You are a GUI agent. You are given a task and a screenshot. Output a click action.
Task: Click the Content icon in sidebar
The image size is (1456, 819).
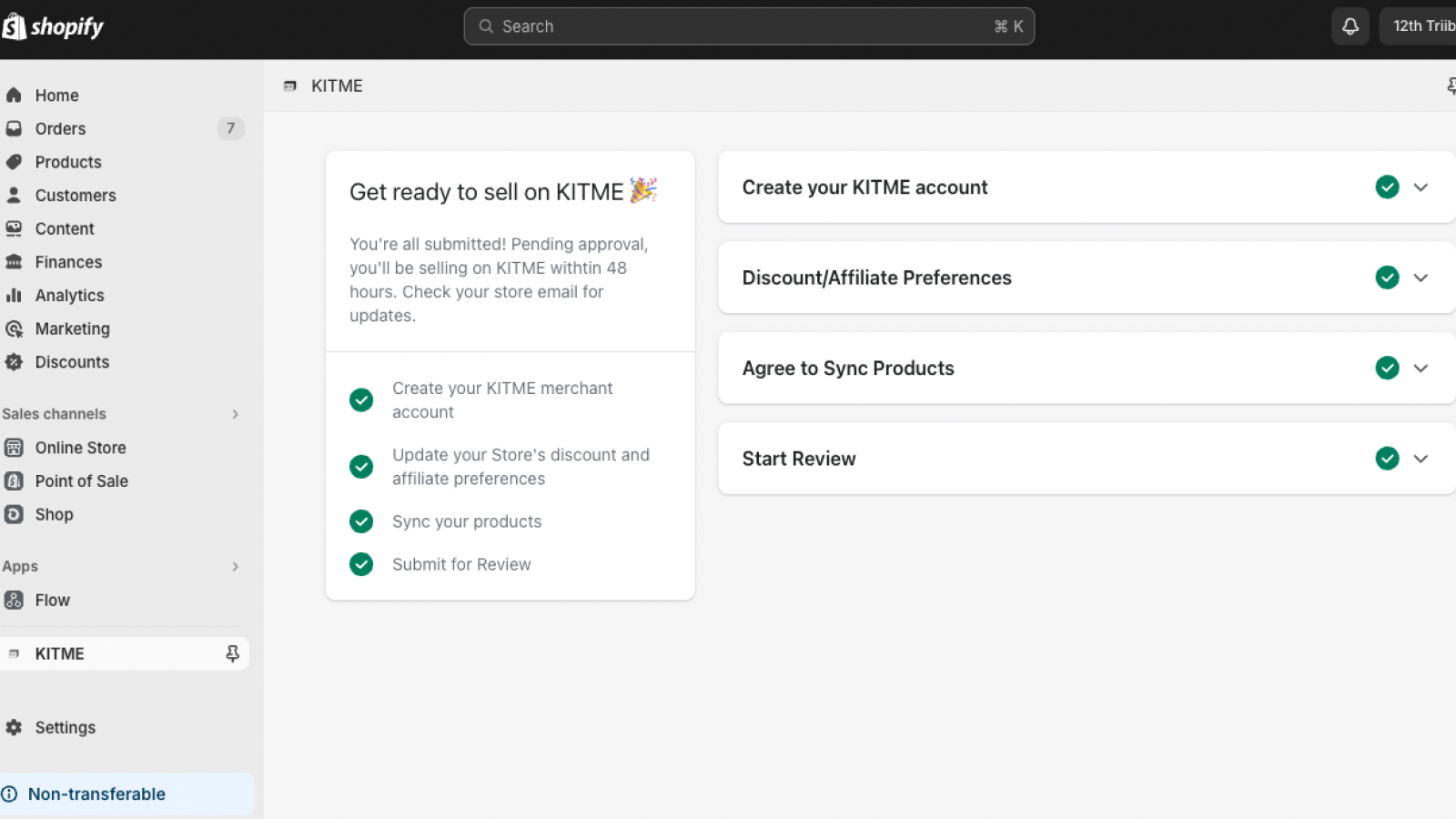point(14,228)
